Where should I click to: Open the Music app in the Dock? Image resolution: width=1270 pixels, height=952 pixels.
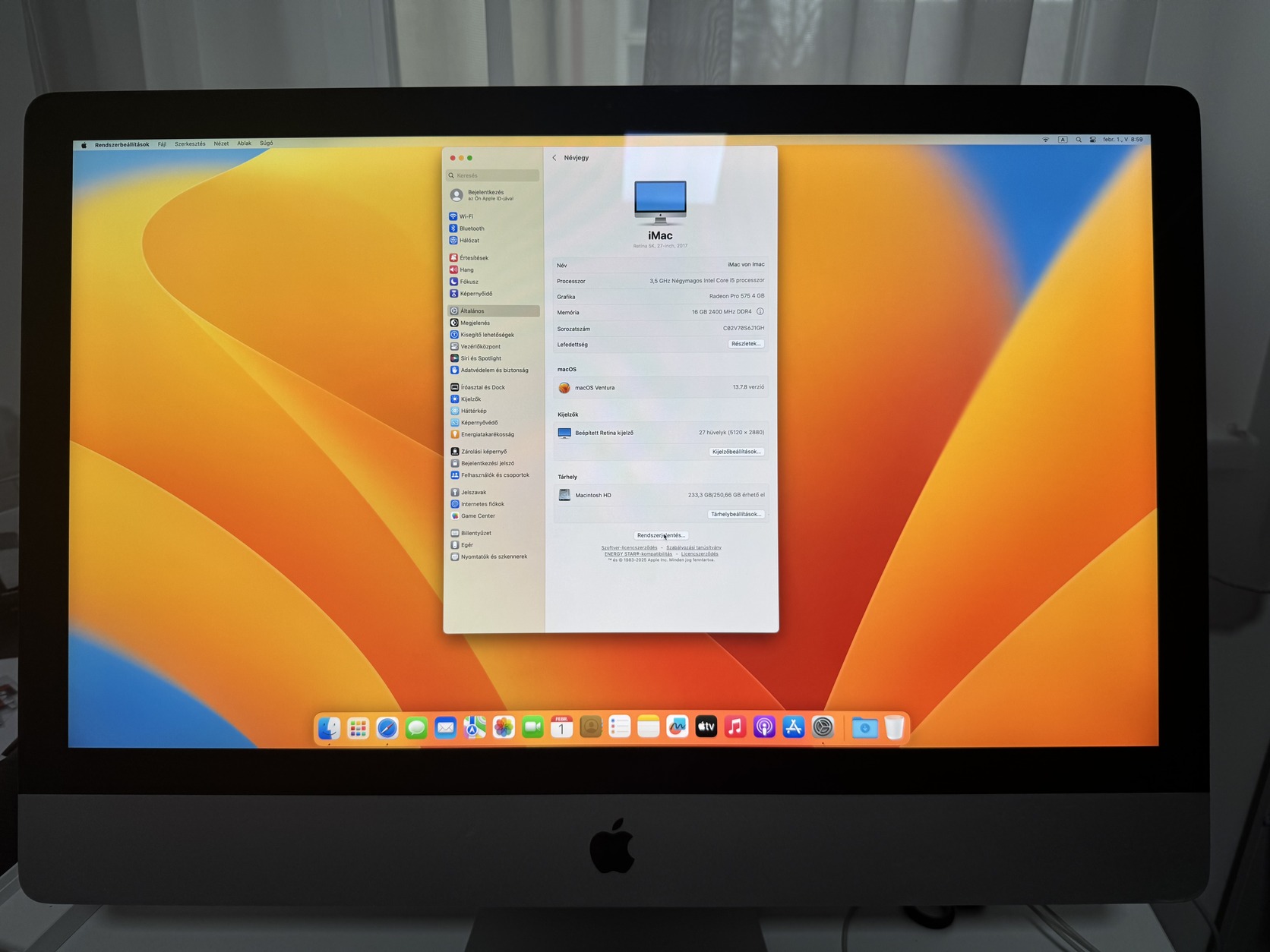[x=735, y=728]
